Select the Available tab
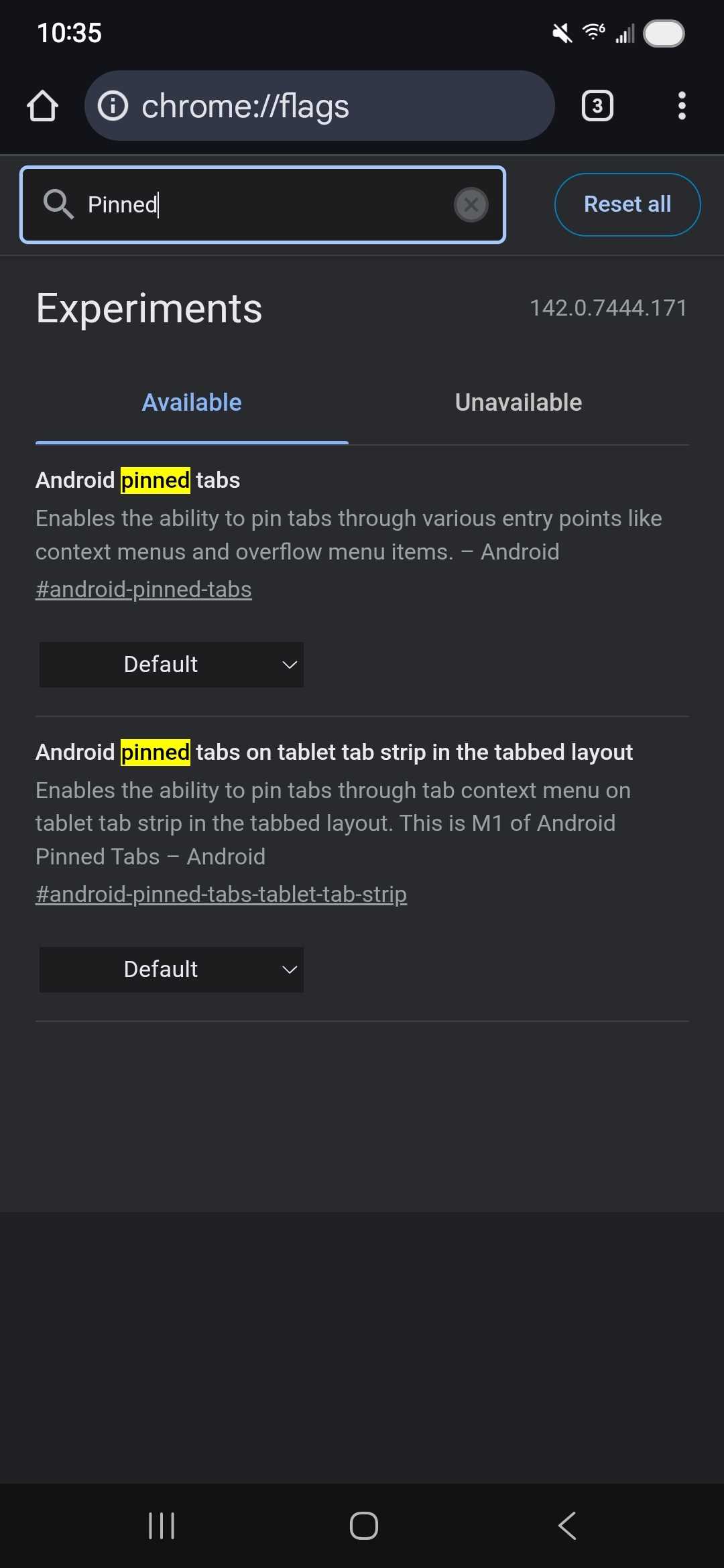Image resolution: width=724 pixels, height=1568 pixels. click(x=192, y=402)
